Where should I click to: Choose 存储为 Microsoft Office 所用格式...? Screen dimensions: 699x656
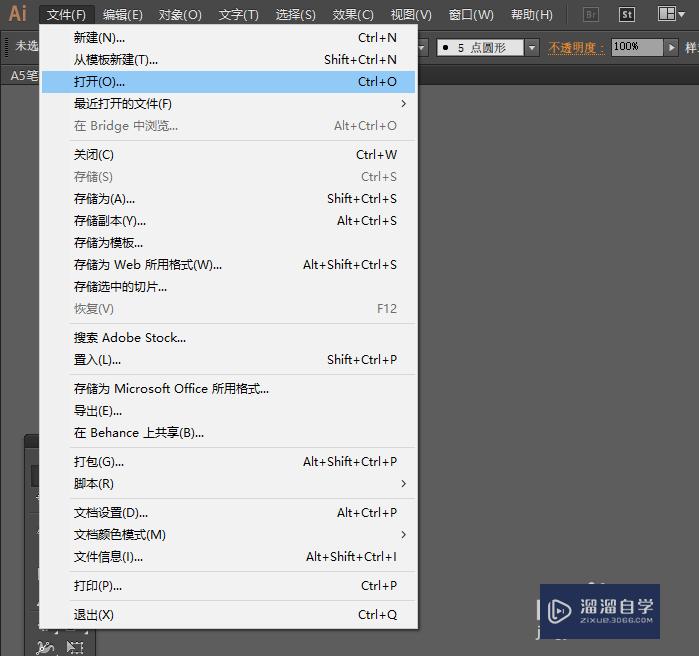(x=228, y=389)
